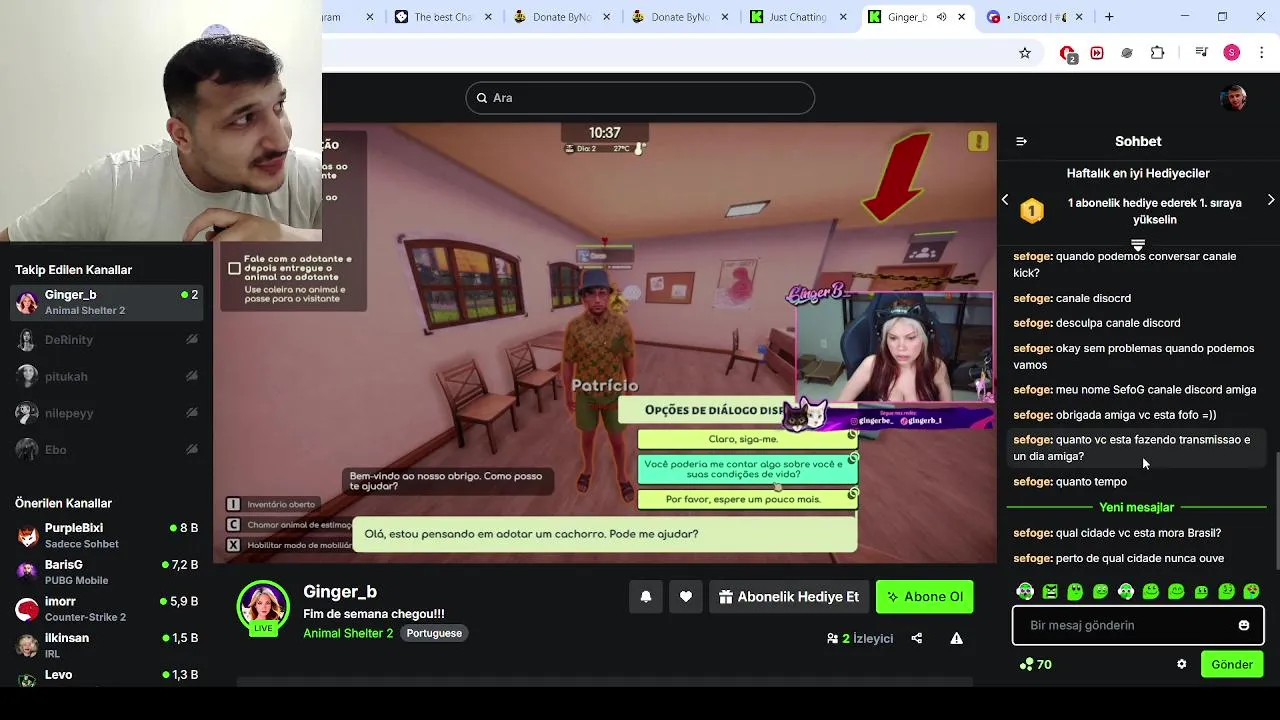Open Ginger_b streamer name link
1280x720 pixels.
[340, 592]
